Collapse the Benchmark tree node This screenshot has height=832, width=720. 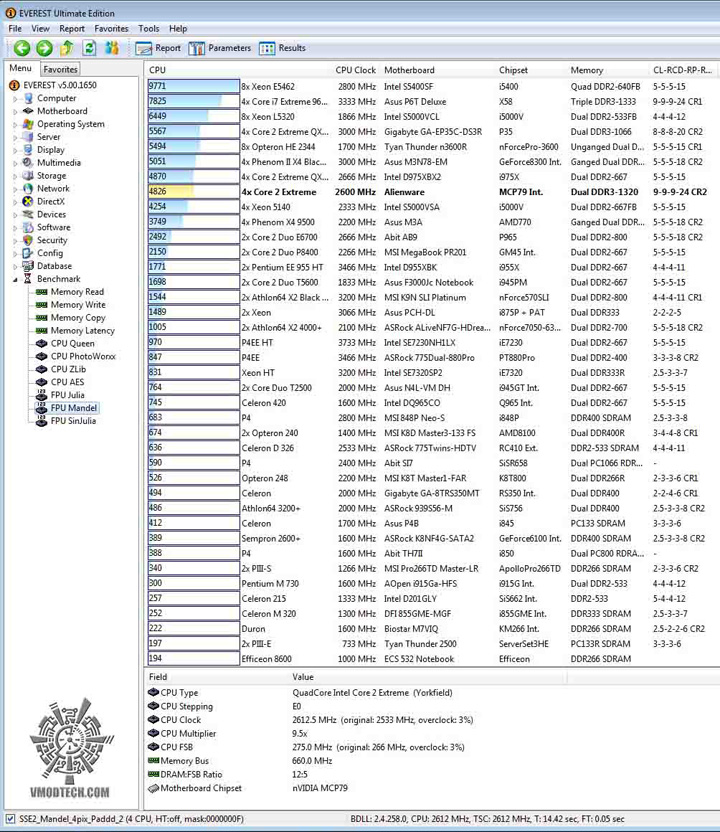coord(15,279)
